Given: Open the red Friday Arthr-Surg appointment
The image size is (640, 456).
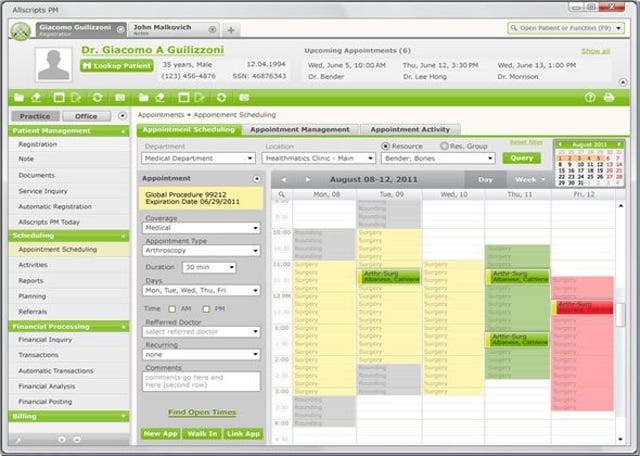Looking at the screenshot, I should pyautogui.click(x=582, y=307).
